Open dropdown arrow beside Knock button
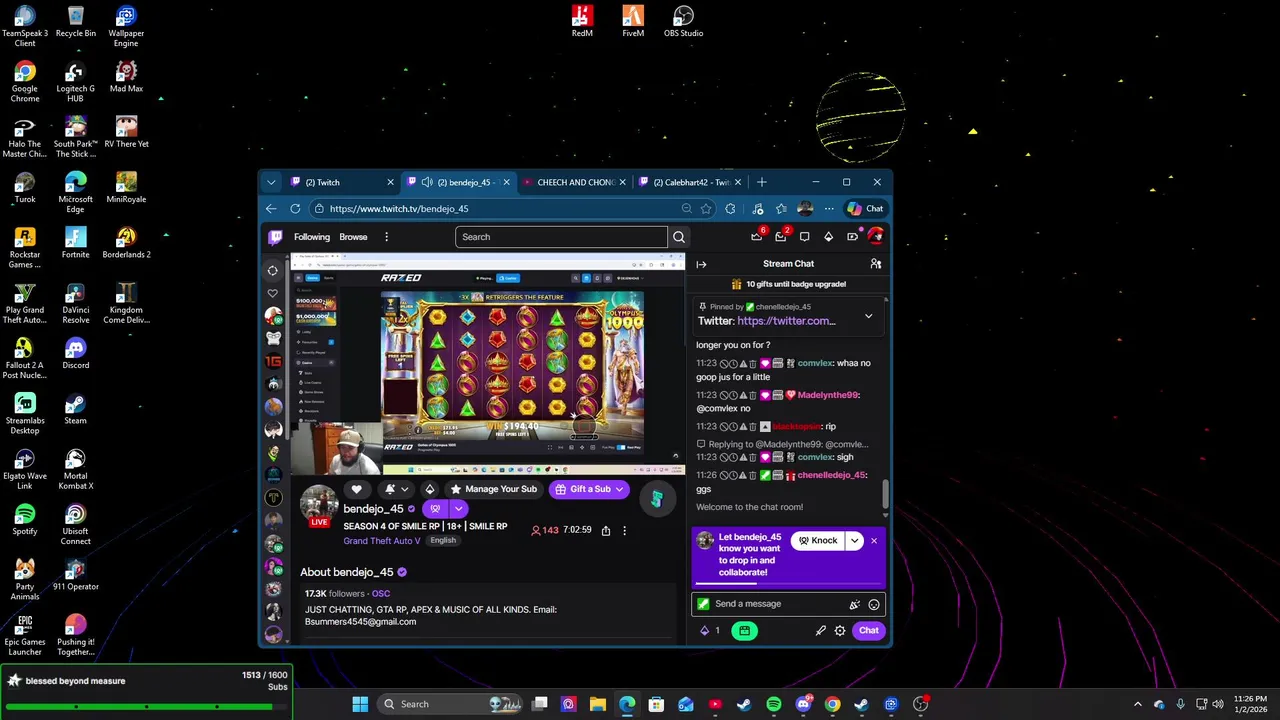 854,541
